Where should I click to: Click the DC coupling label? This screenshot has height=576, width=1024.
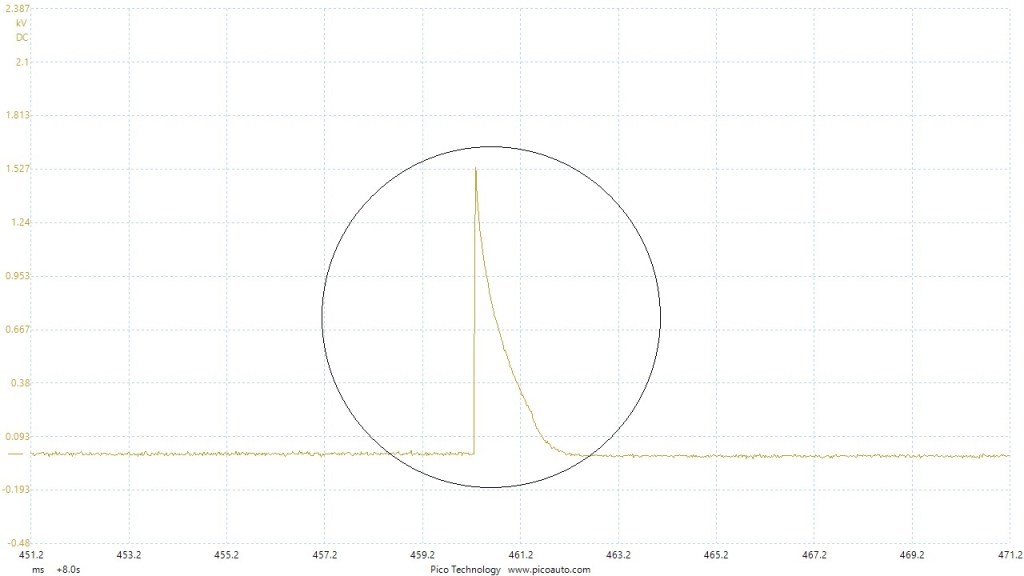pyautogui.click(x=21, y=37)
